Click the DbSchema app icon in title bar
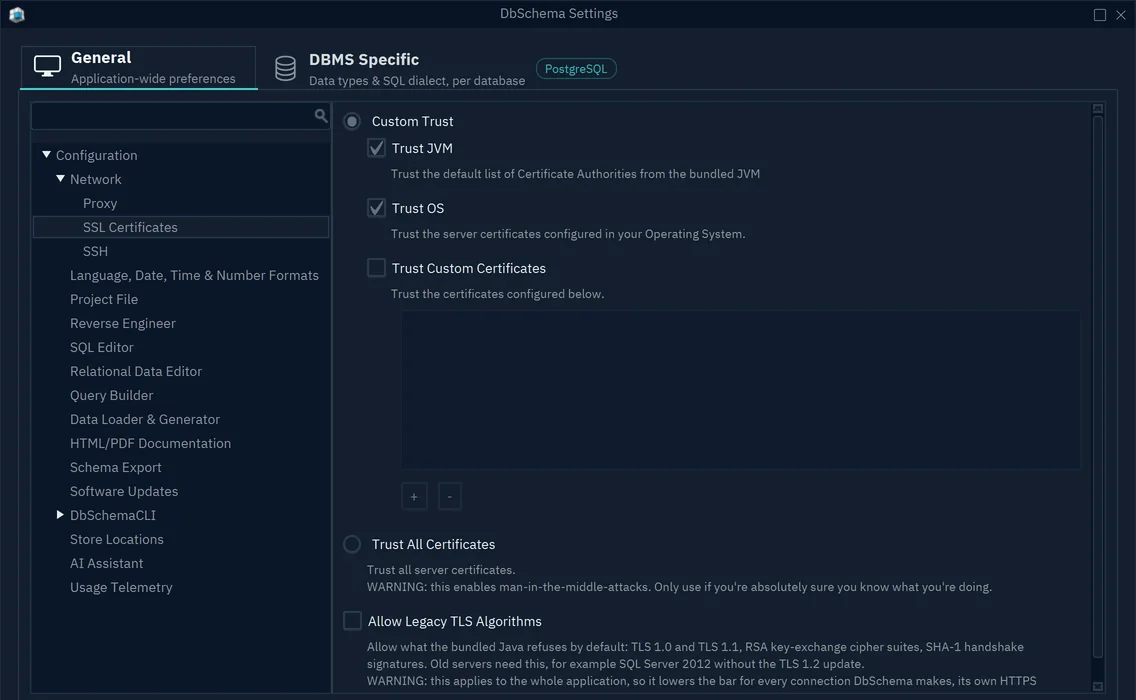The image size is (1136, 700). coord(17,14)
